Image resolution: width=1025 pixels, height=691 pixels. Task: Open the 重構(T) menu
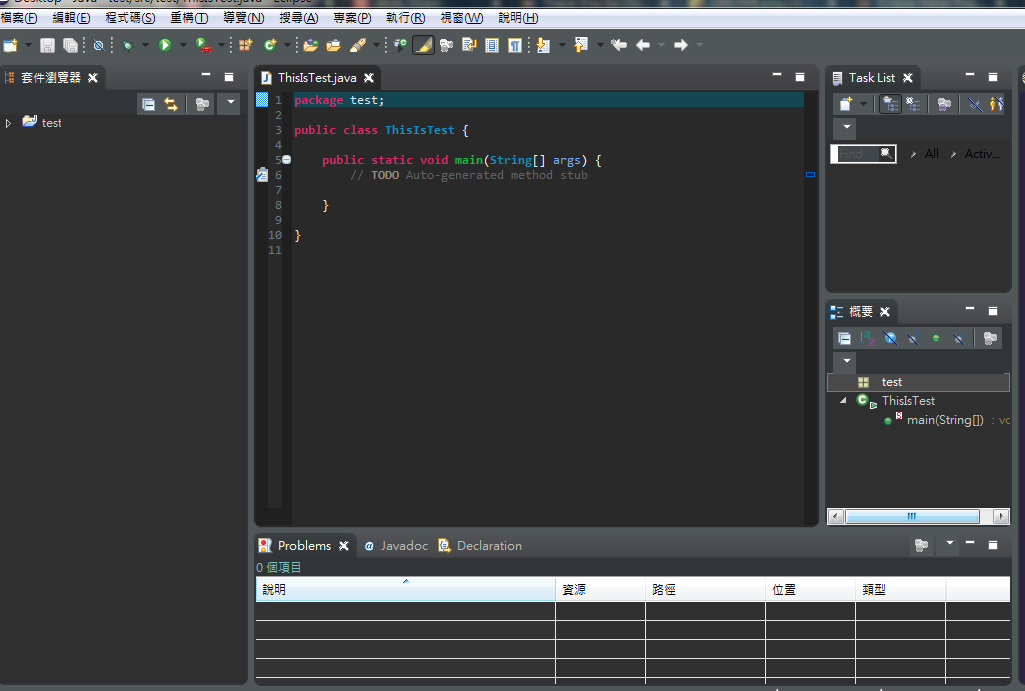pyautogui.click(x=190, y=18)
